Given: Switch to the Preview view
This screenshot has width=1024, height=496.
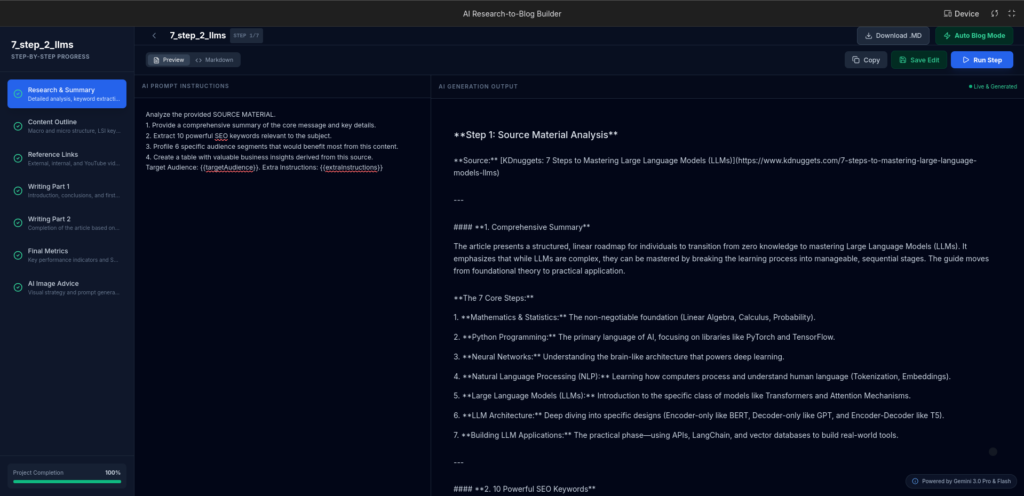Looking at the screenshot, I should (x=168, y=60).
